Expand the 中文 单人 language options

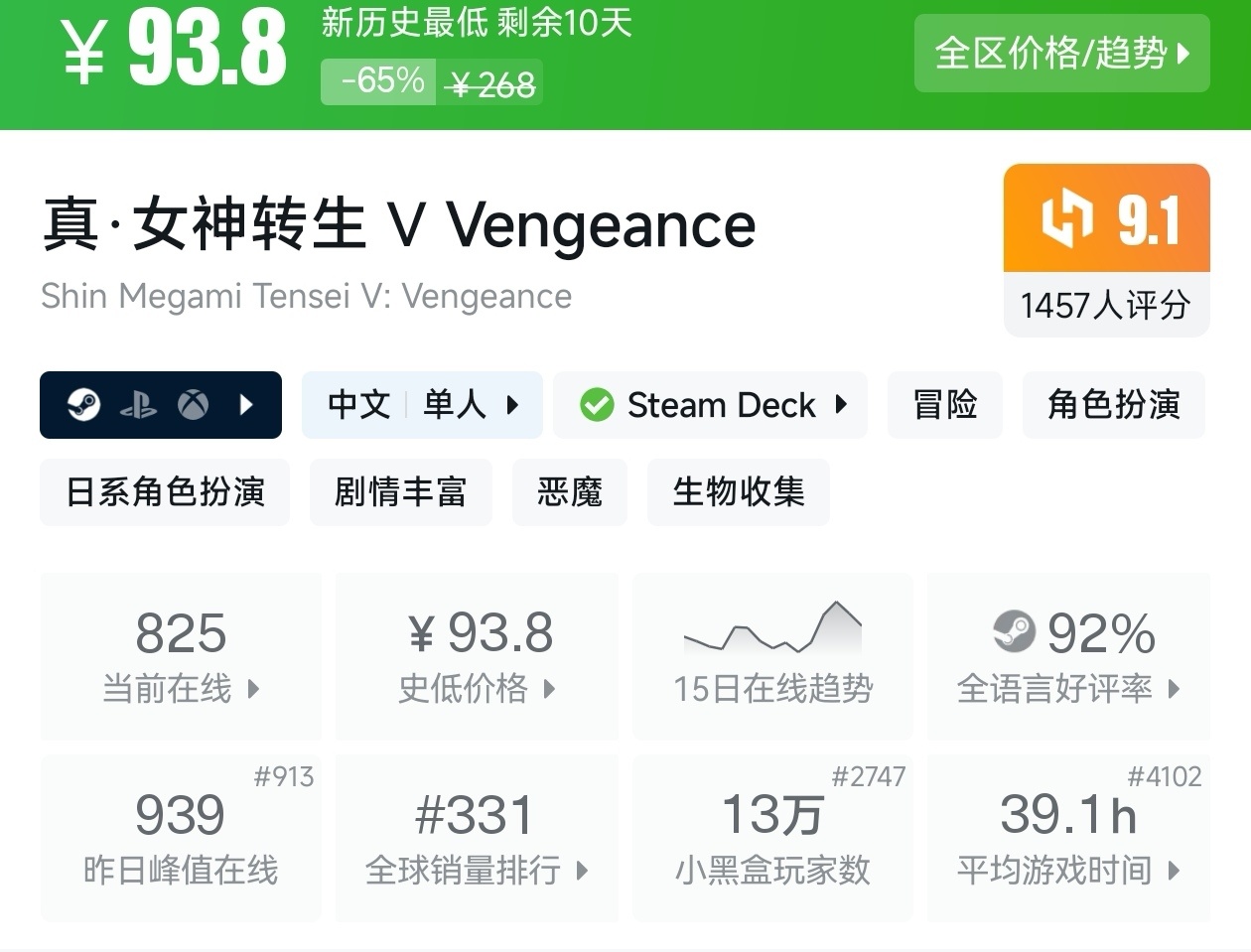422,405
